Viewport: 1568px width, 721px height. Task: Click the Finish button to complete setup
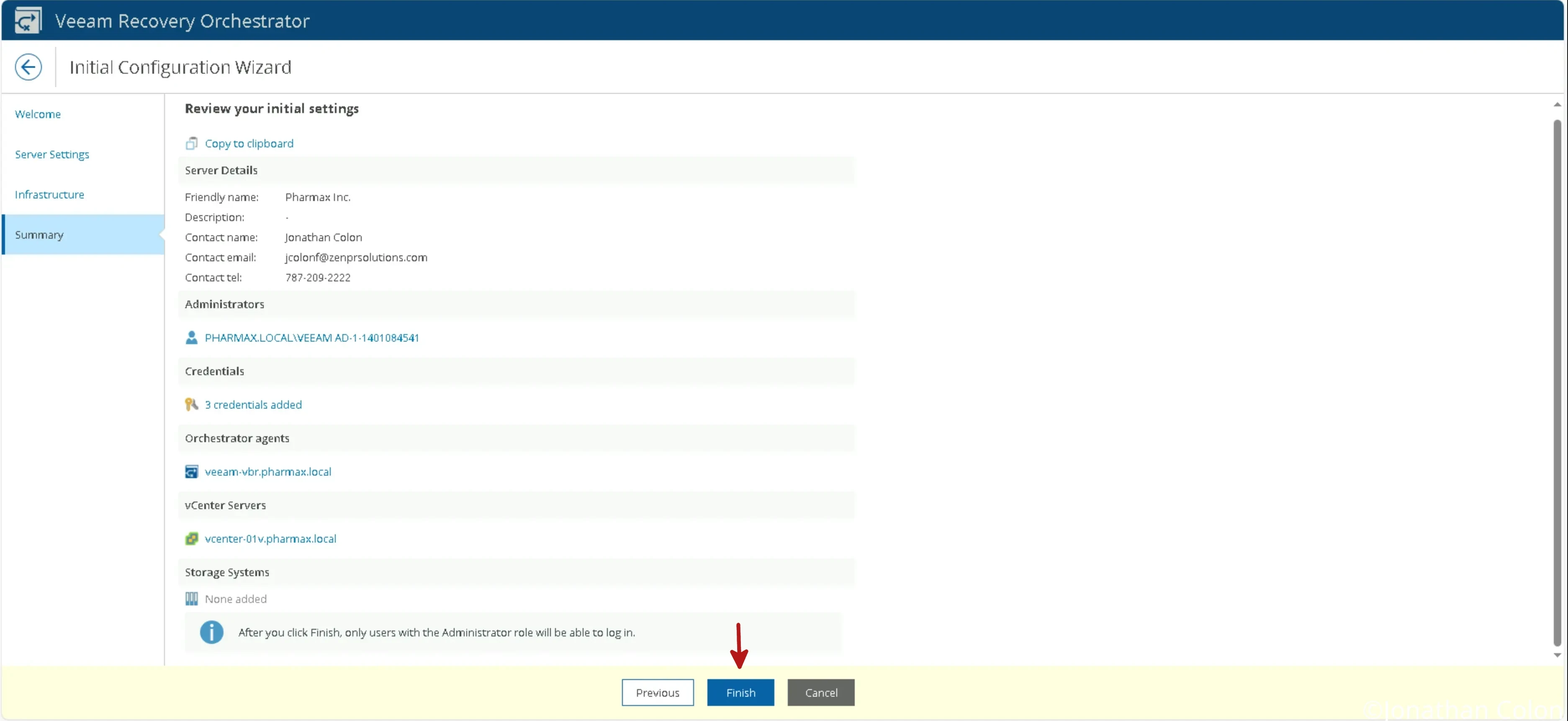click(740, 692)
